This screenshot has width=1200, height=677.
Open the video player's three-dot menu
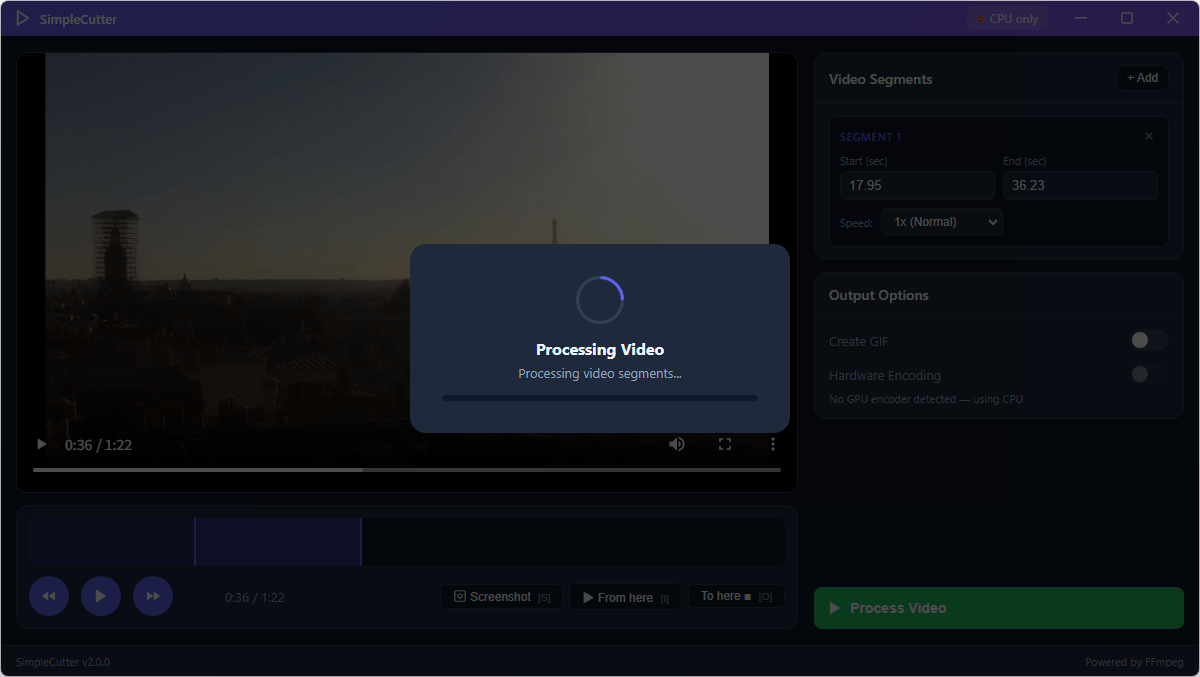click(773, 444)
